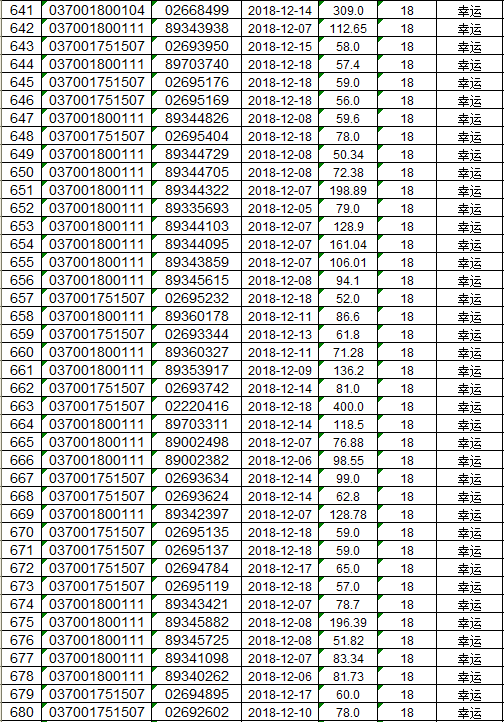Click amount 136.2 in row 661
The image size is (504, 722).
[x=348, y=370]
